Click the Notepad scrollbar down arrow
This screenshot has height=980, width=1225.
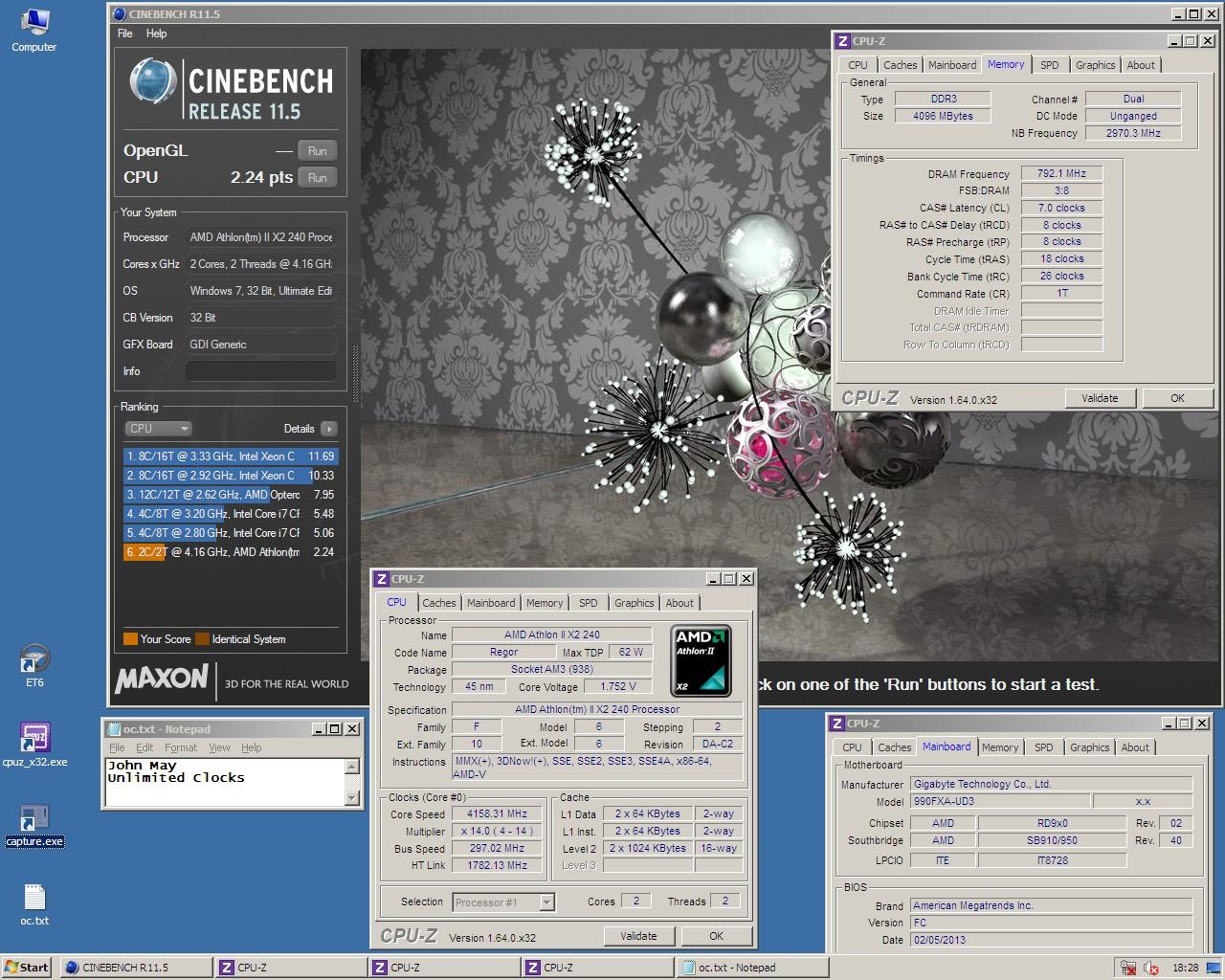pyautogui.click(x=352, y=798)
